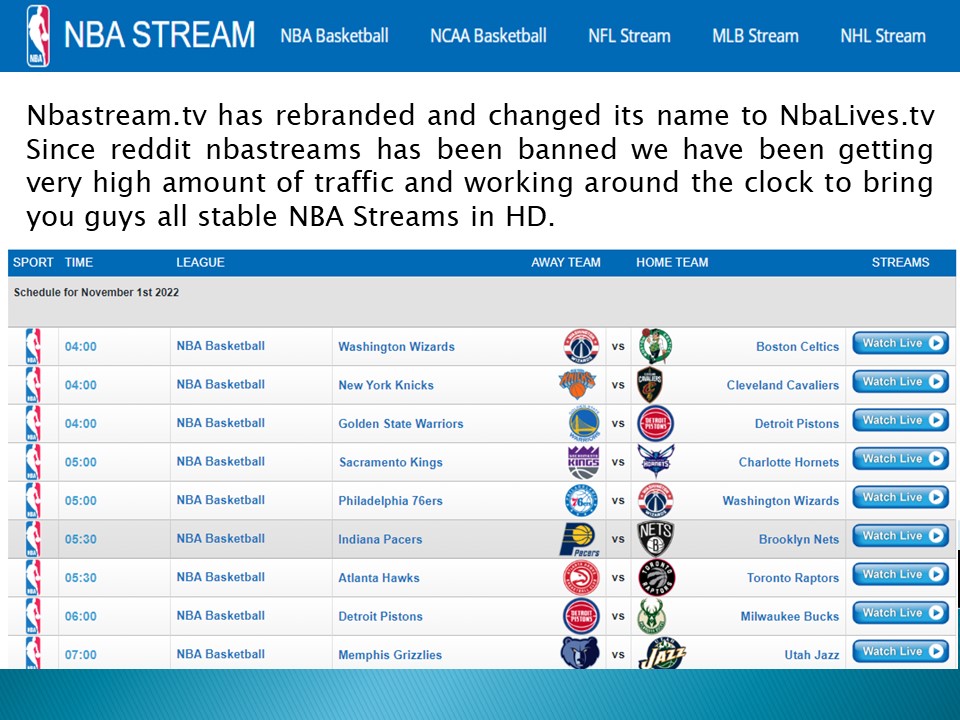Open the NBA Basketball menu

337,35
